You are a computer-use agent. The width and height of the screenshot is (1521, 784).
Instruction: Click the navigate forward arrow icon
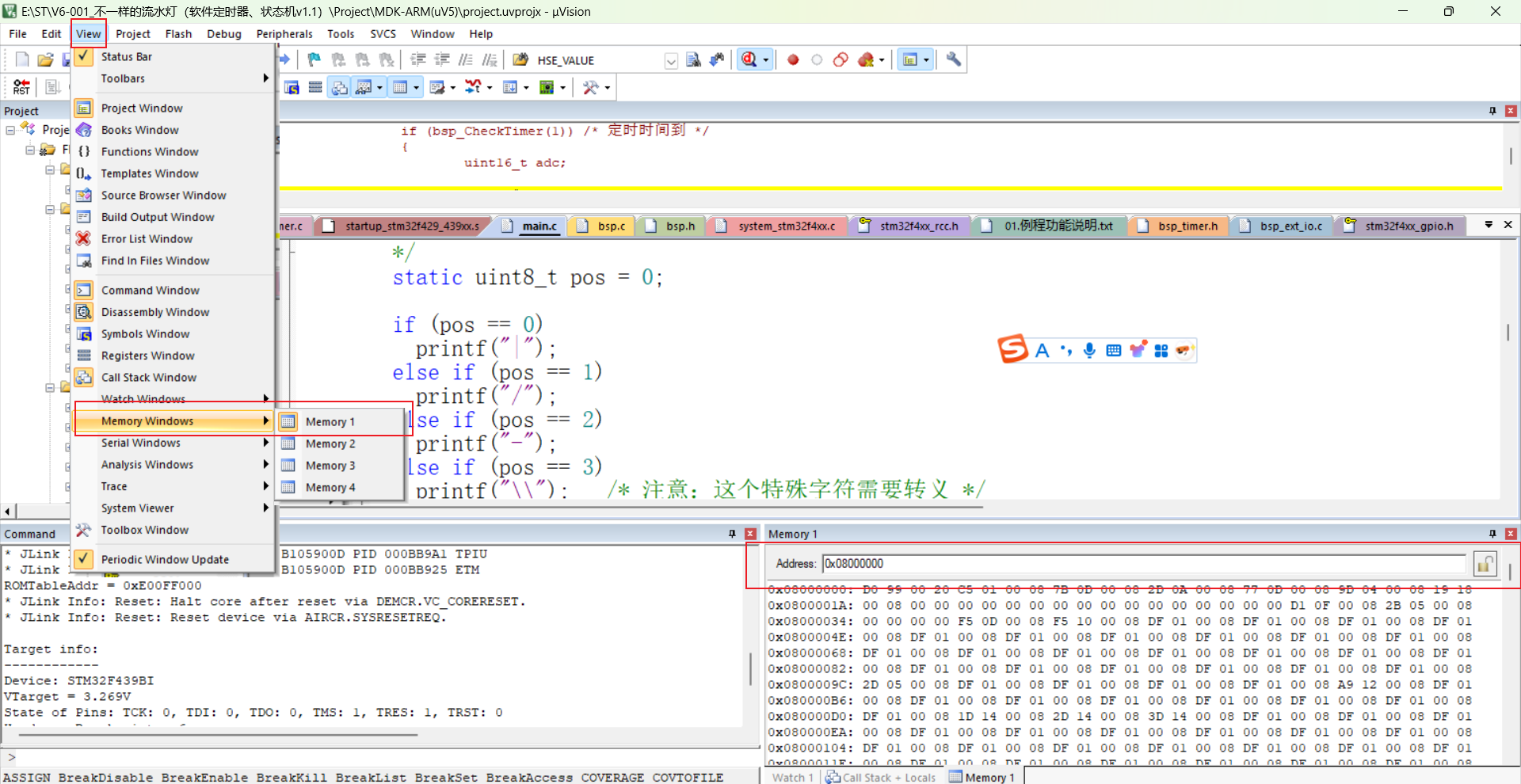pos(284,59)
